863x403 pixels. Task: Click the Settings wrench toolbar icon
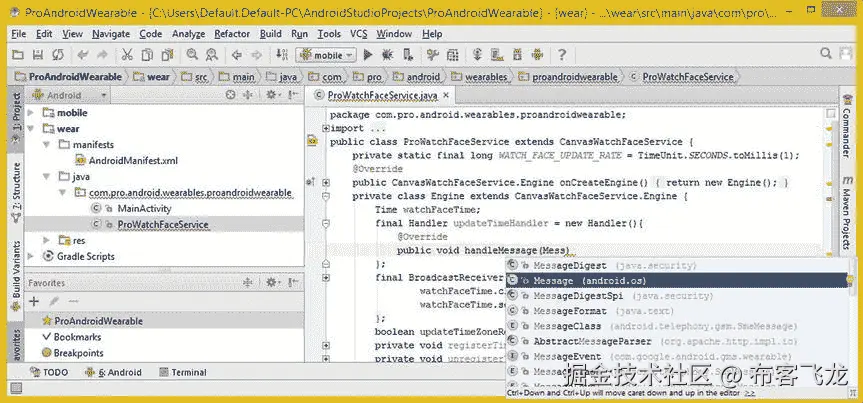(x=433, y=55)
